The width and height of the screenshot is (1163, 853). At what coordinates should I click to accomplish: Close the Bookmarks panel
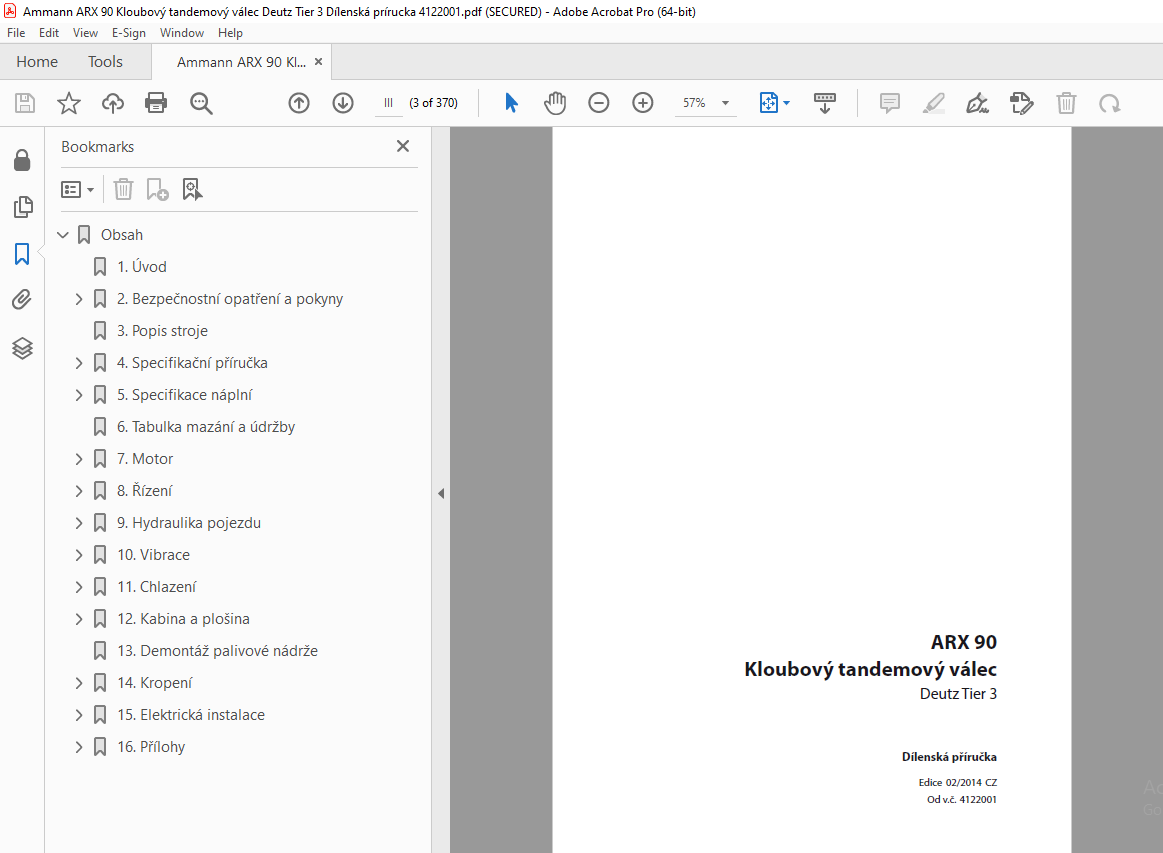(x=403, y=146)
